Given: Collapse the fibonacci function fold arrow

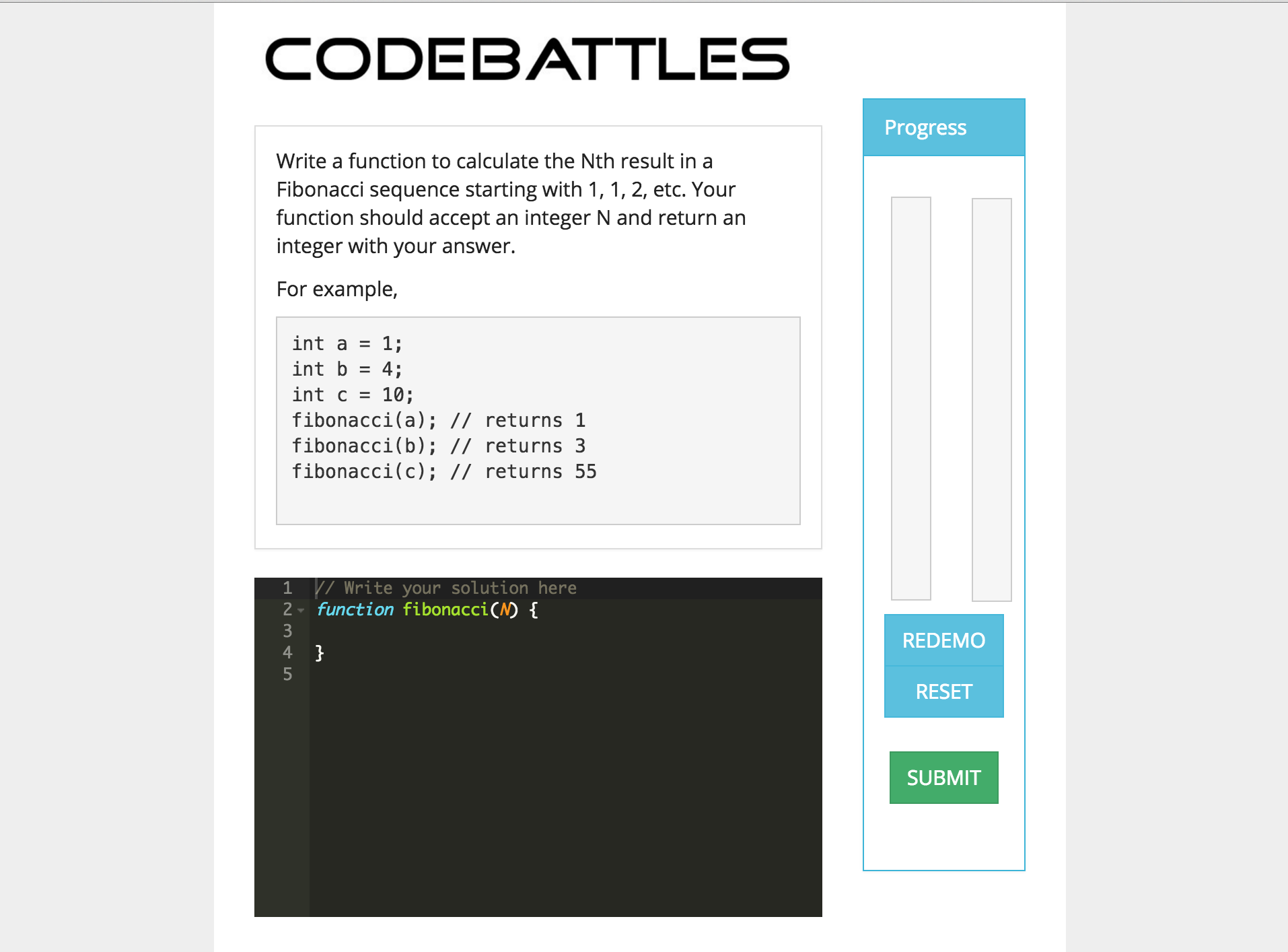Looking at the screenshot, I should 301,610.
